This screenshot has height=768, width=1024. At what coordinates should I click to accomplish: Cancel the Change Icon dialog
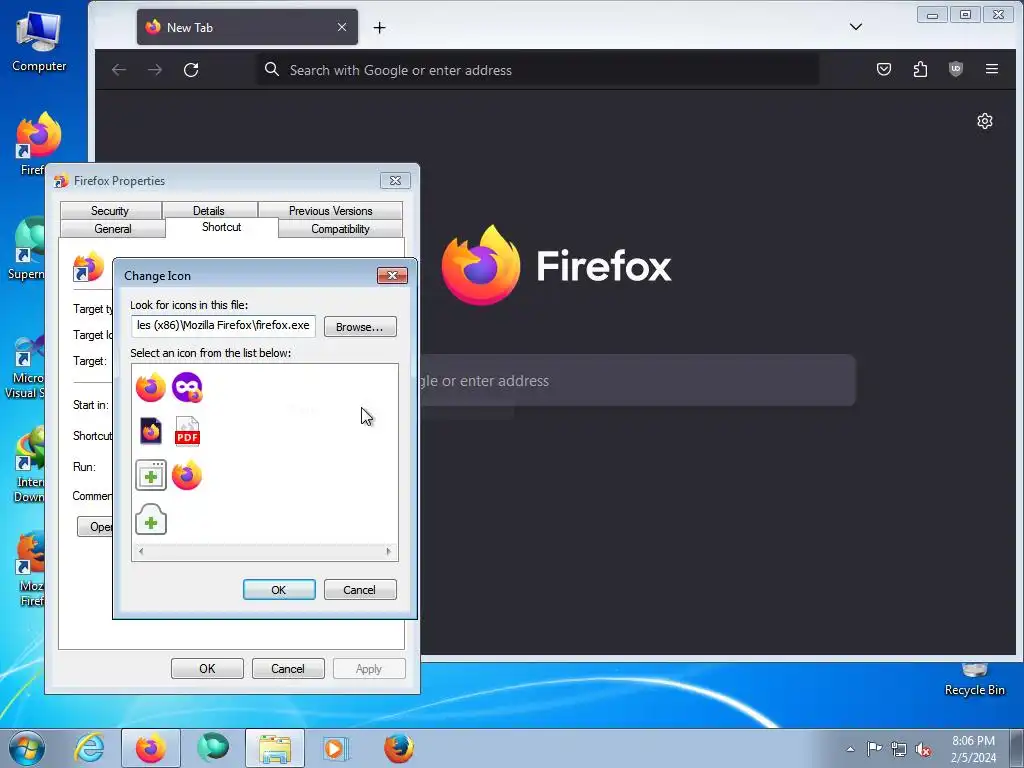coord(360,590)
